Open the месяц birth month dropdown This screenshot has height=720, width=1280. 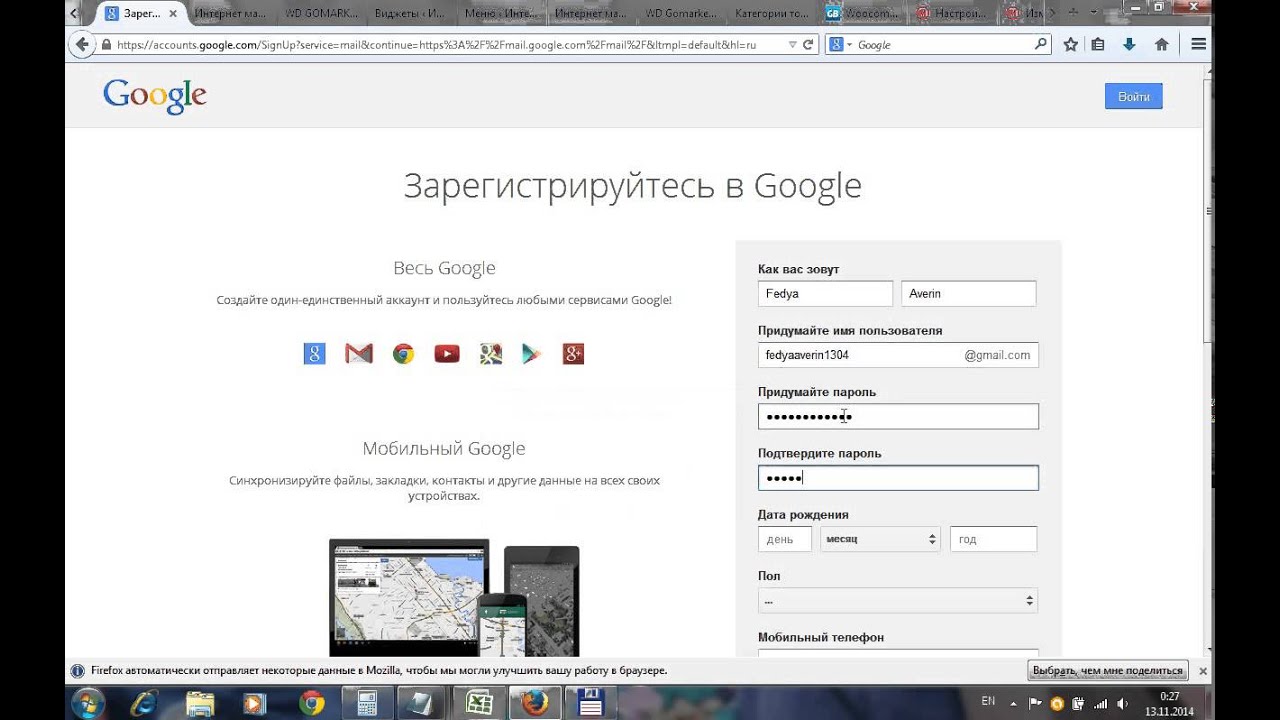pyautogui.click(x=880, y=539)
